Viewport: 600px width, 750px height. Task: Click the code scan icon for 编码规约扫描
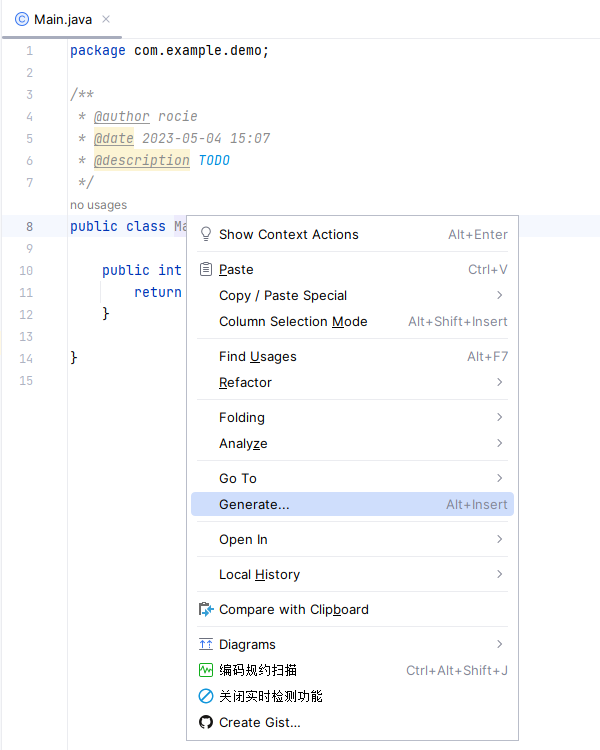(x=206, y=670)
